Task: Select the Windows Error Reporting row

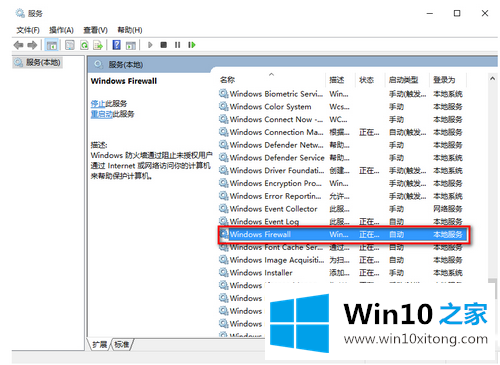Action: tap(343, 196)
